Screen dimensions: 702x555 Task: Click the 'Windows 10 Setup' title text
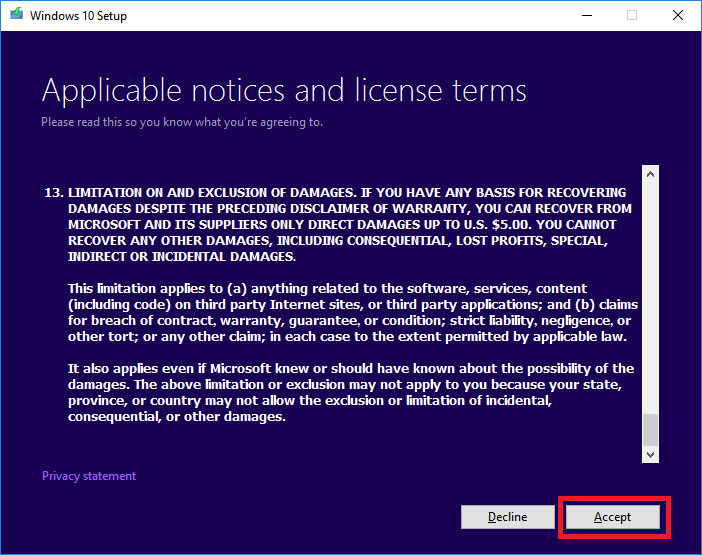click(78, 16)
